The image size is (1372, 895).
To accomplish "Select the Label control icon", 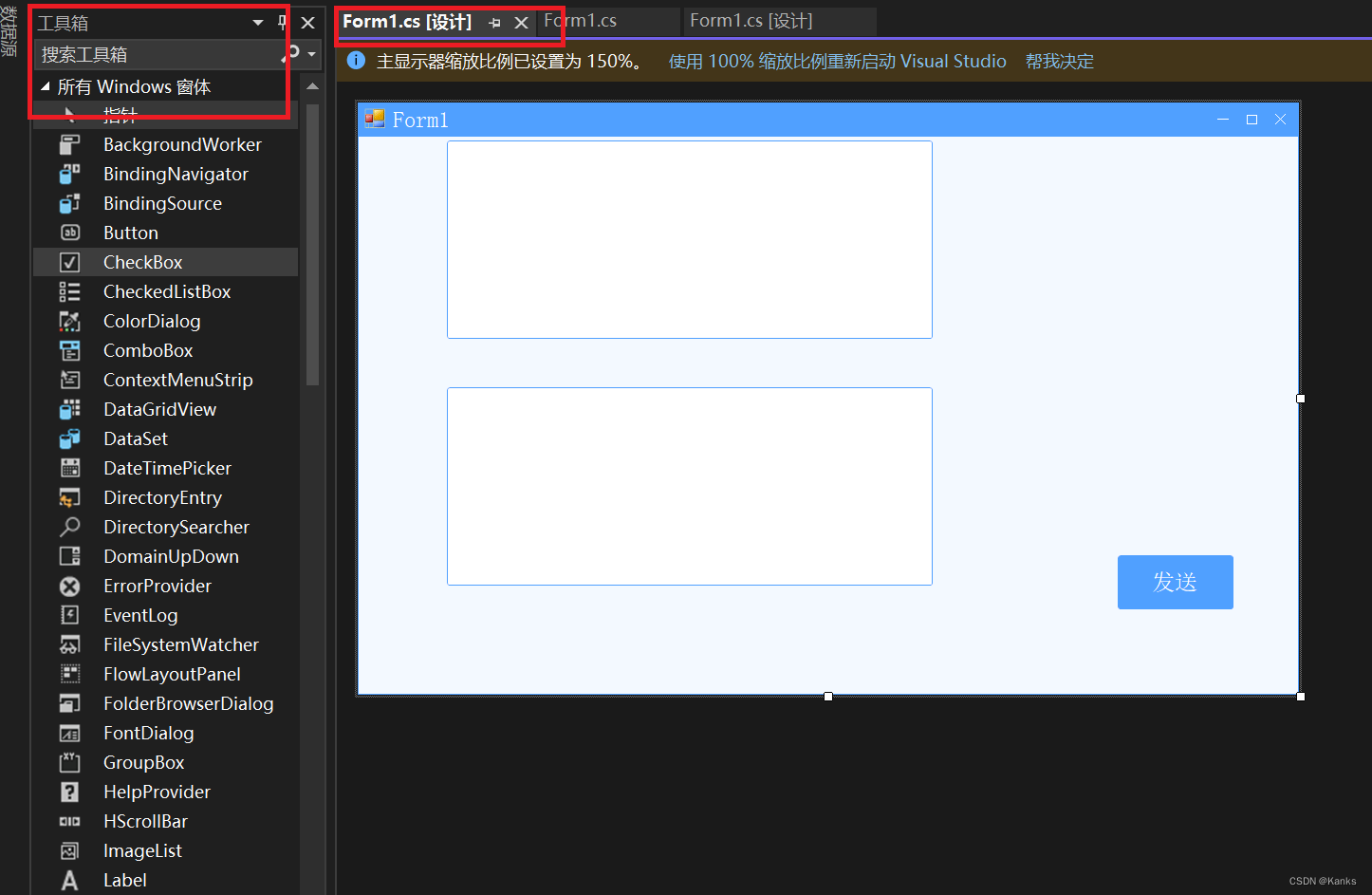I will pyautogui.click(x=70, y=880).
